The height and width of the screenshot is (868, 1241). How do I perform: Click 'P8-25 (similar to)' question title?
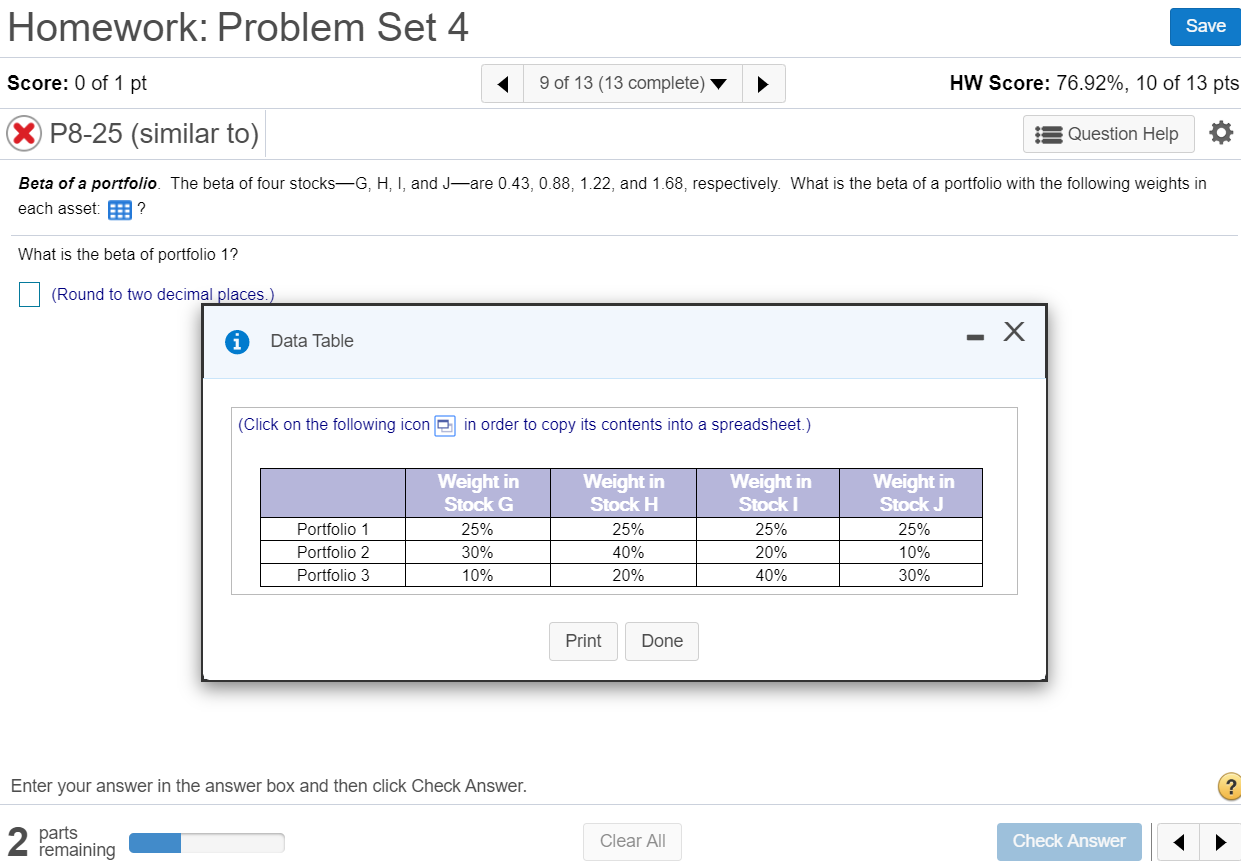[x=154, y=134]
